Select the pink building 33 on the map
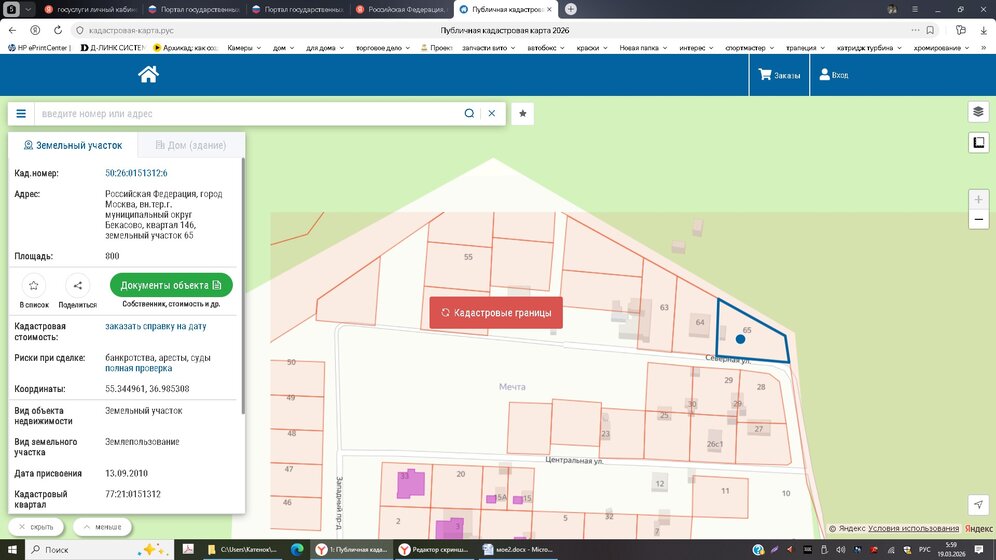The image size is (996, 560). (410, 483)
